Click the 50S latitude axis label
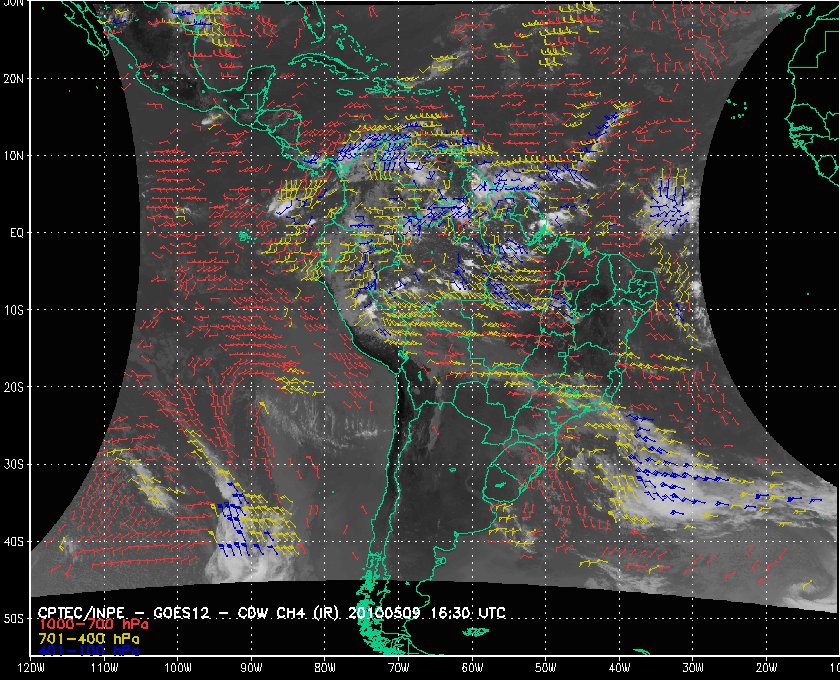840x680 pixels. click(14, 619)
